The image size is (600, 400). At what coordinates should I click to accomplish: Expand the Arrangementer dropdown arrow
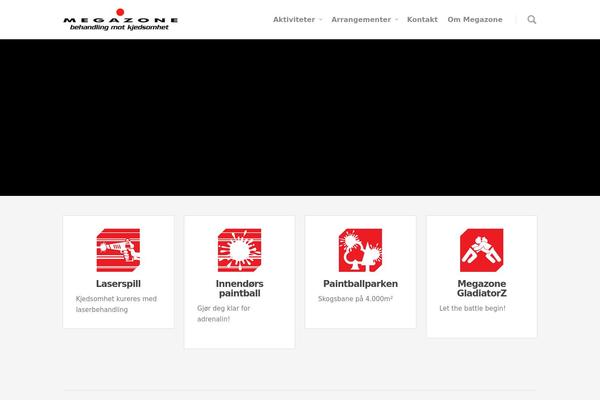point(396,20)
